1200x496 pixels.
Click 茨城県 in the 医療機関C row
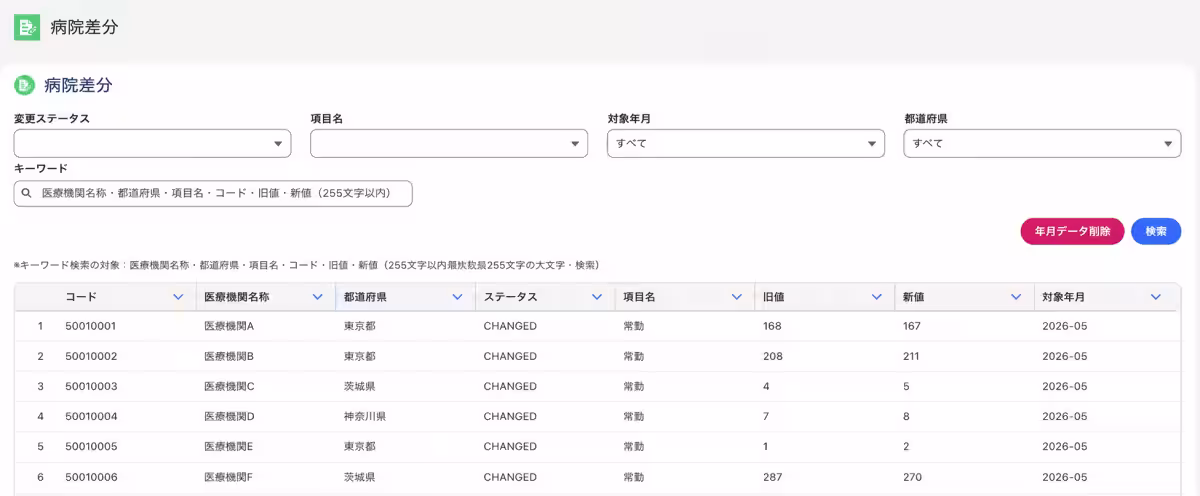pyautogui.click(x=360, y=386)
